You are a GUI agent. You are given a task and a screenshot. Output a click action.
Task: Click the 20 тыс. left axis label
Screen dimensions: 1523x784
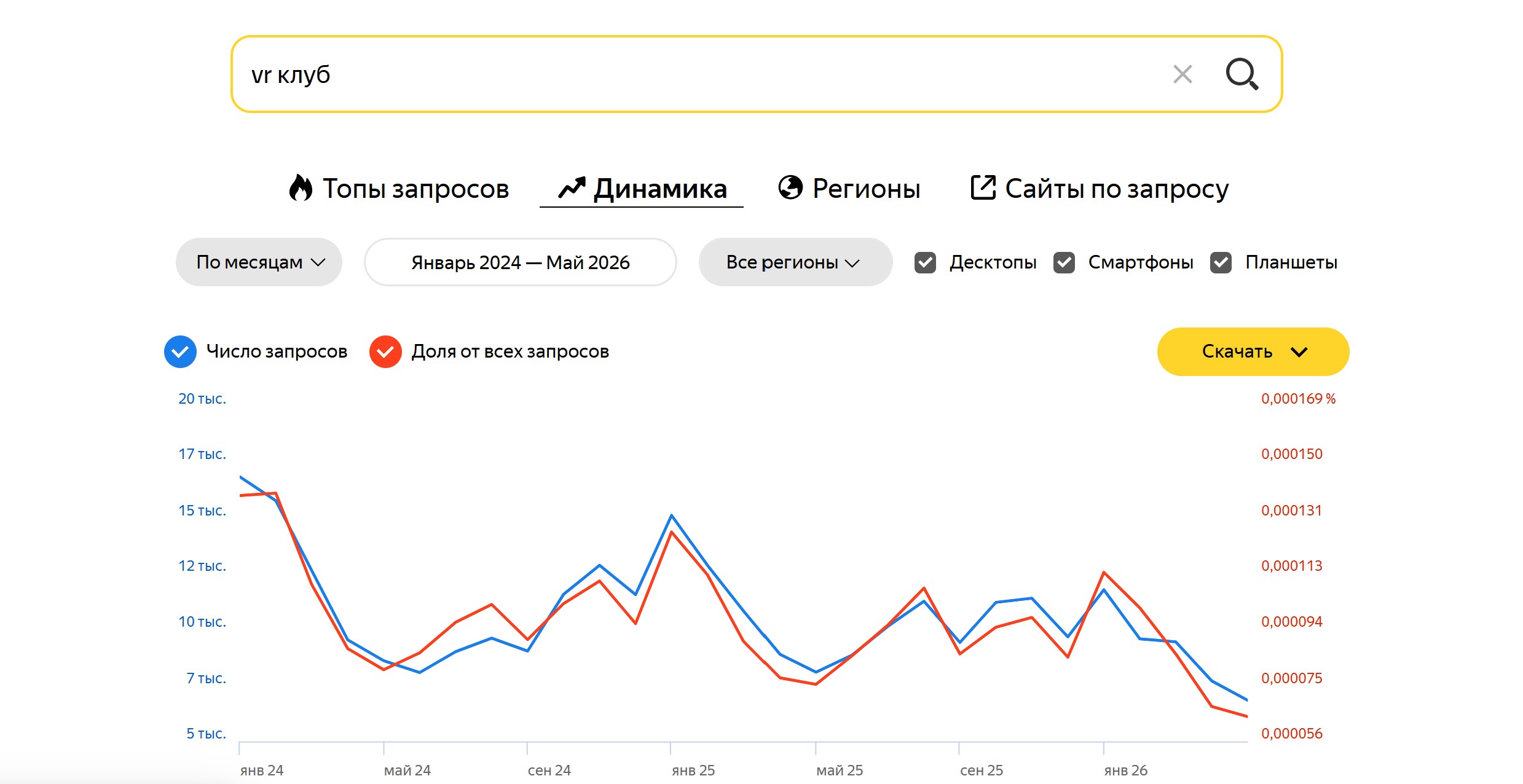[x=202, y=399]
